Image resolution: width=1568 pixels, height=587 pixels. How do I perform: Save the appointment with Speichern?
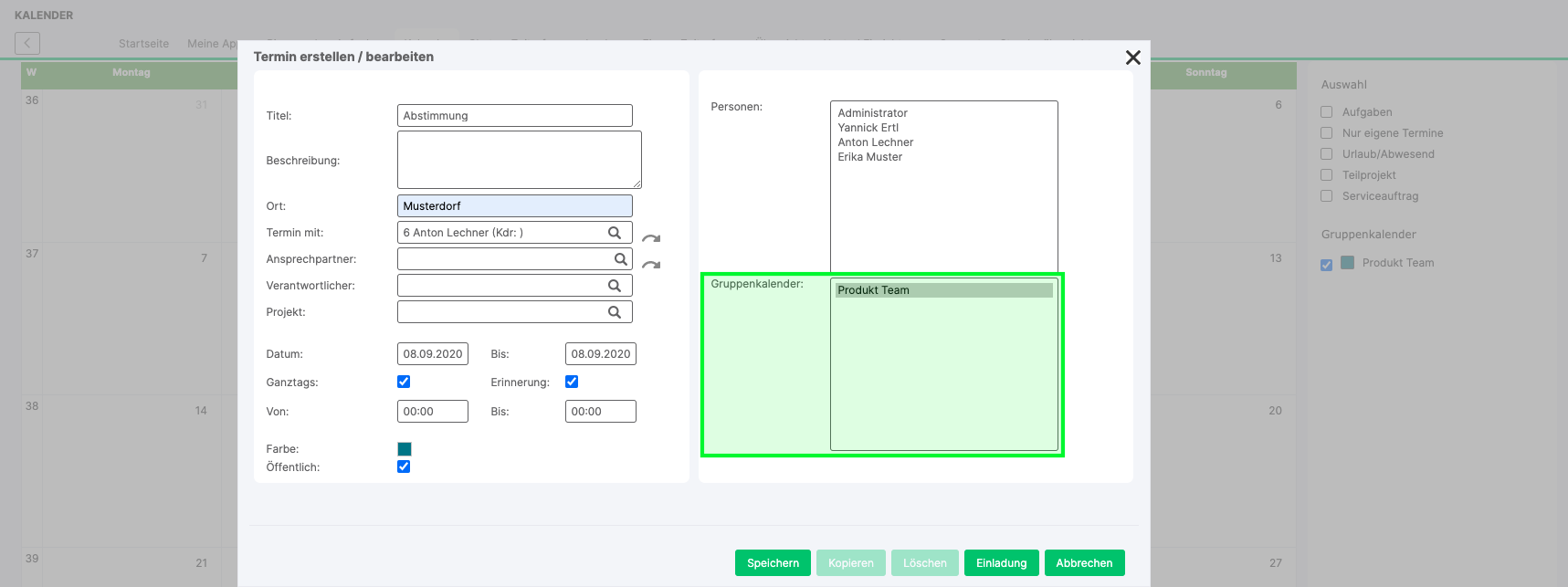click(x=773, y=563)
